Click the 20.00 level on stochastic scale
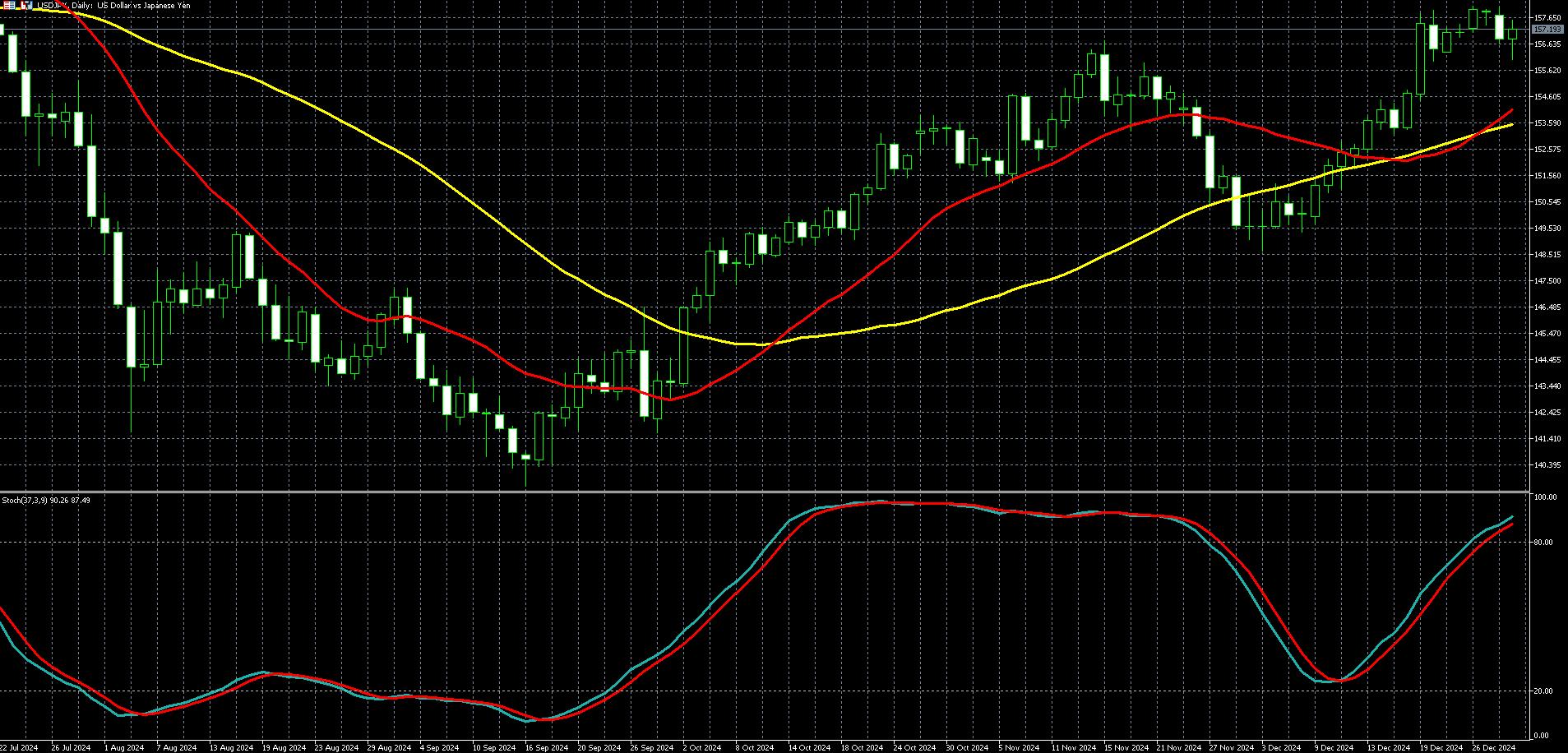This screenshot has height=753, width=1568. pos(1544,691)
